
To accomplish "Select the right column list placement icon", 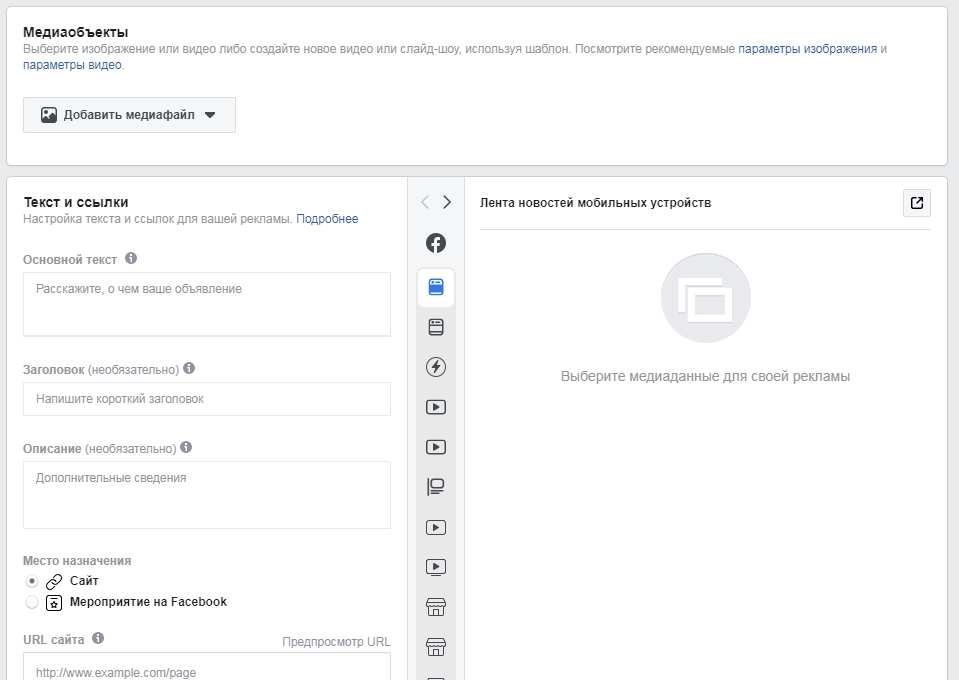I will coord(435,487).
